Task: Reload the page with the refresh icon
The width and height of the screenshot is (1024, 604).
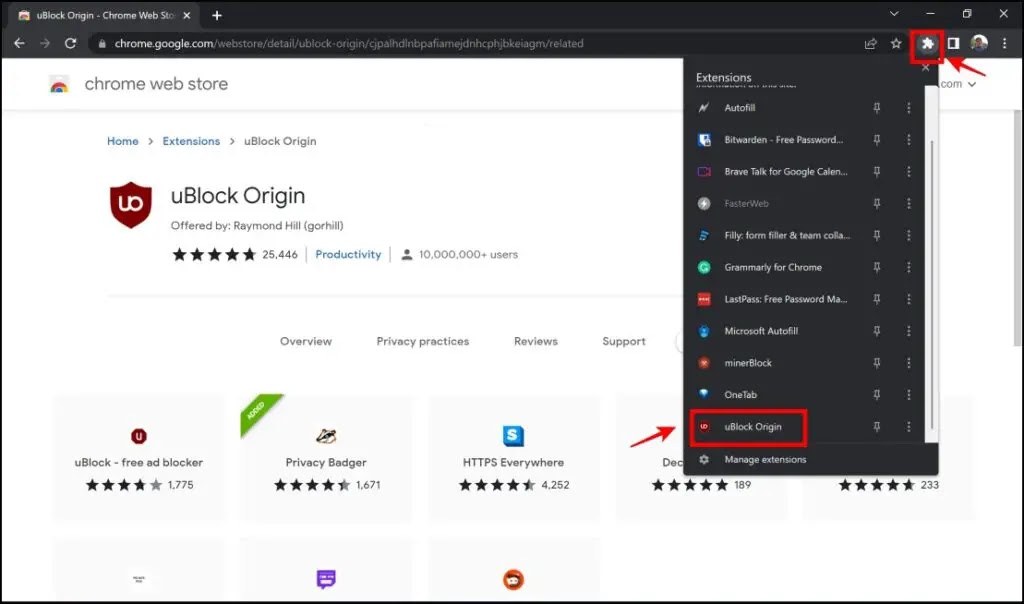Action: pyautogui.click(x=71, y=44)
